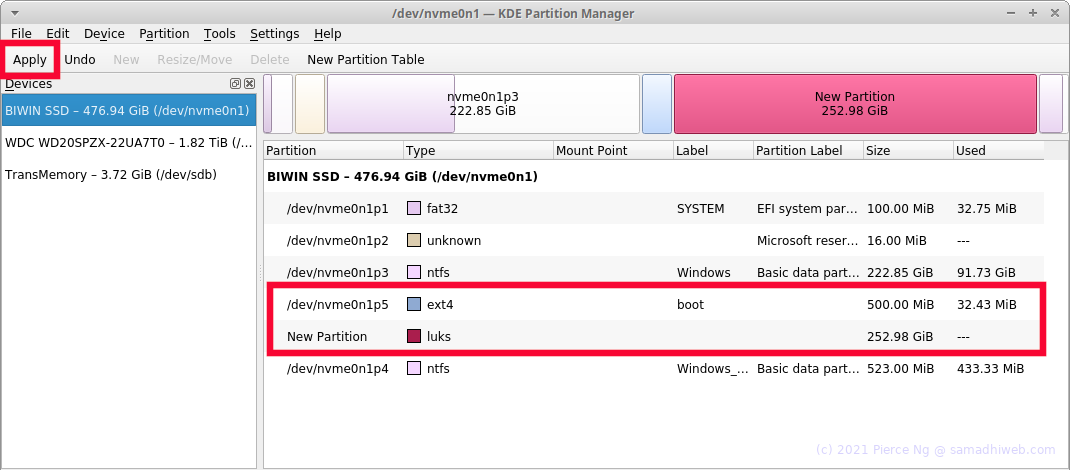Click the luks color icon for New Partition
The image size is (1070, 470).
click(x=414, y=336)
